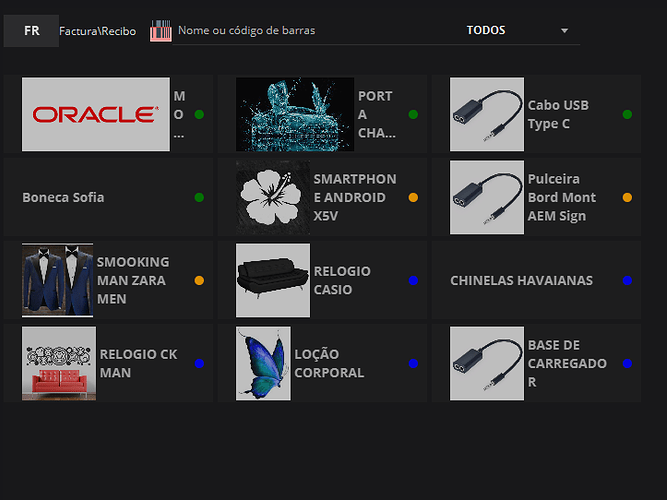Click the FR document type button
The image size is (667, 500).
31,31
